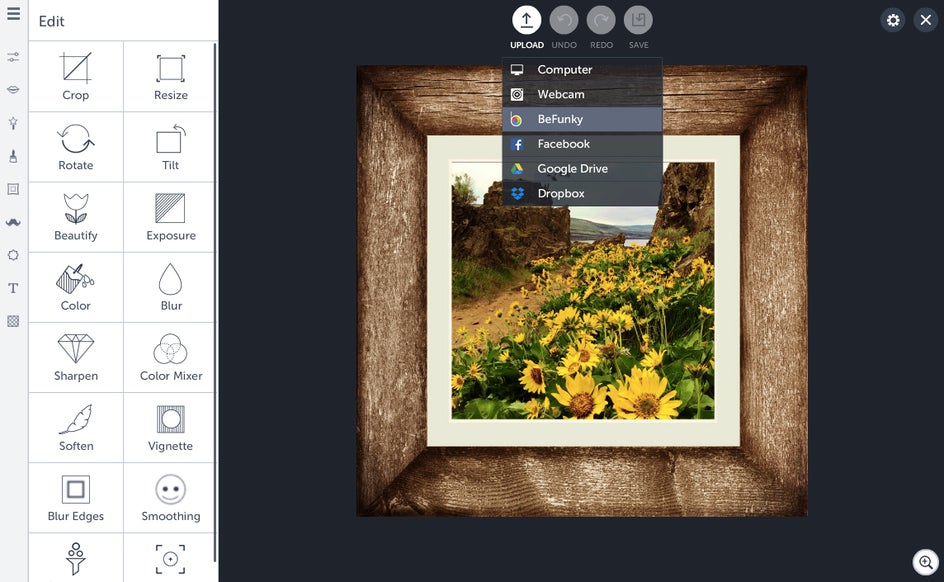
Task: Select the Color tool
Action: click(76, 287)
